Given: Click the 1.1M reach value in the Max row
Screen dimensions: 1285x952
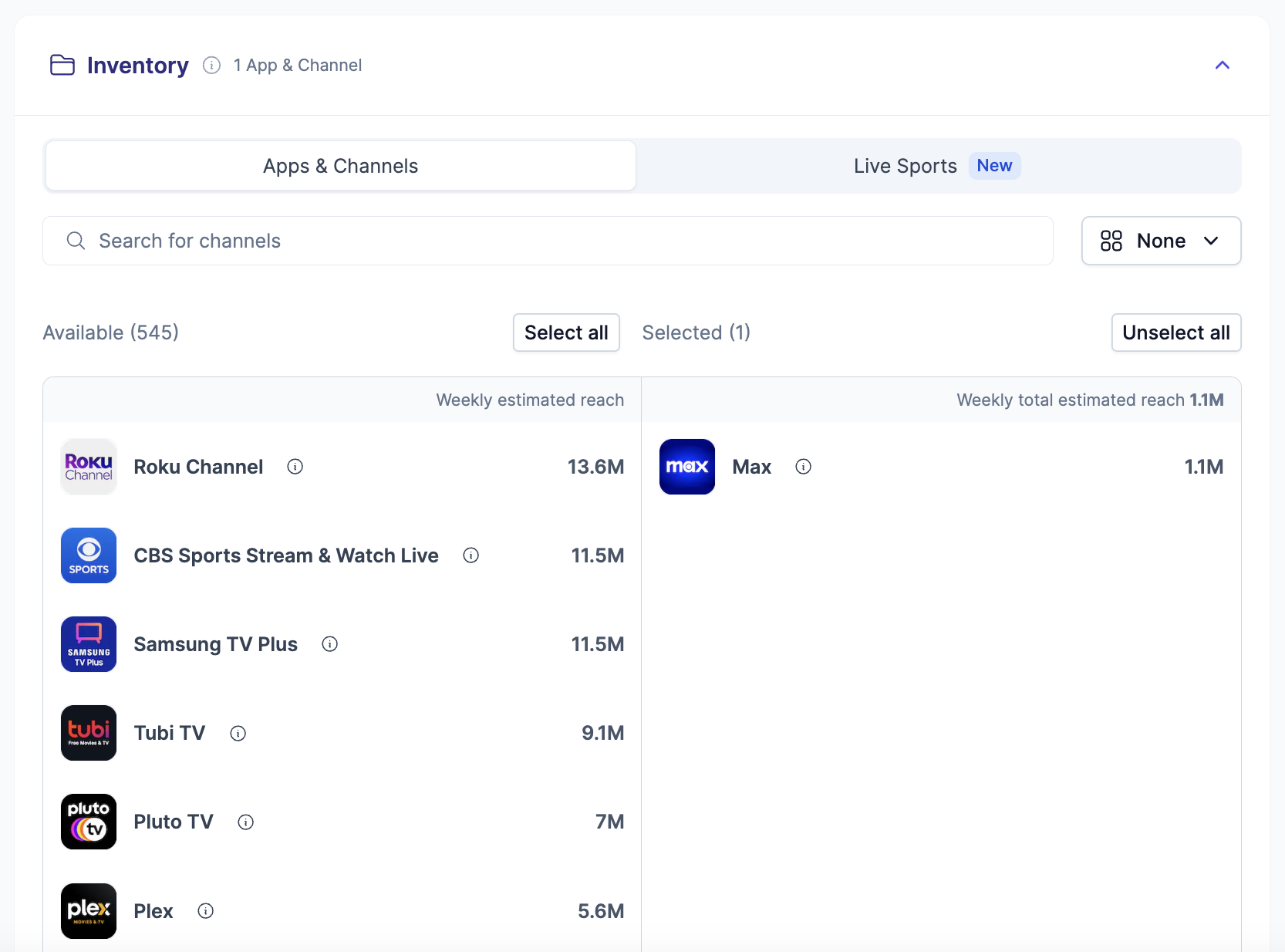Looking at the screenshot, I should coord(1204,467).
